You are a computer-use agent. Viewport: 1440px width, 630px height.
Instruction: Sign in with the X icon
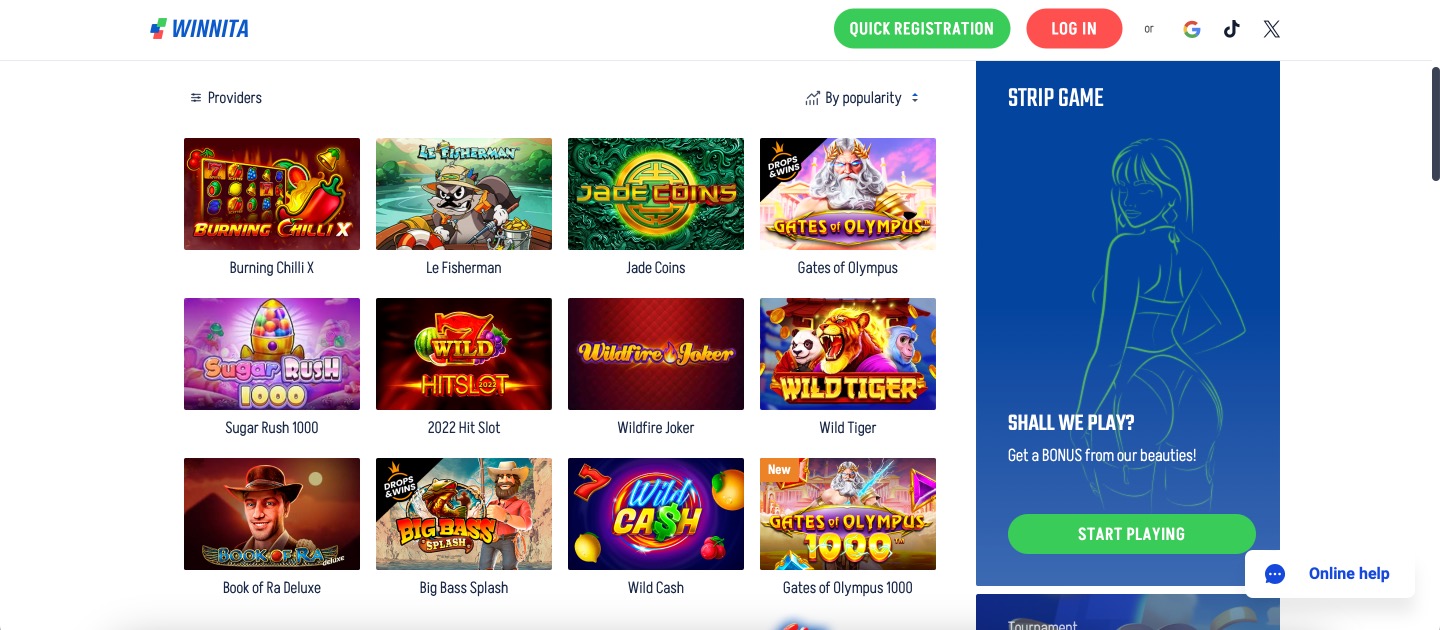pos(1271,29)
